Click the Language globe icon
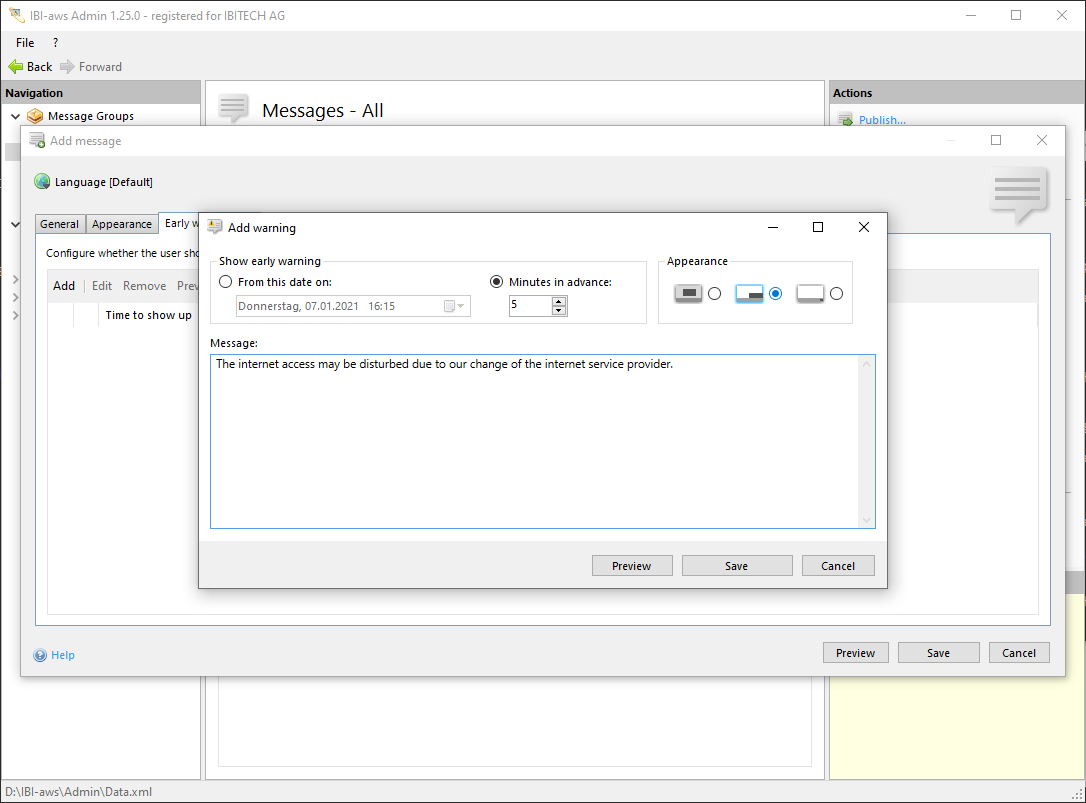The image size is (1086, 803). [x=42, y=182]
